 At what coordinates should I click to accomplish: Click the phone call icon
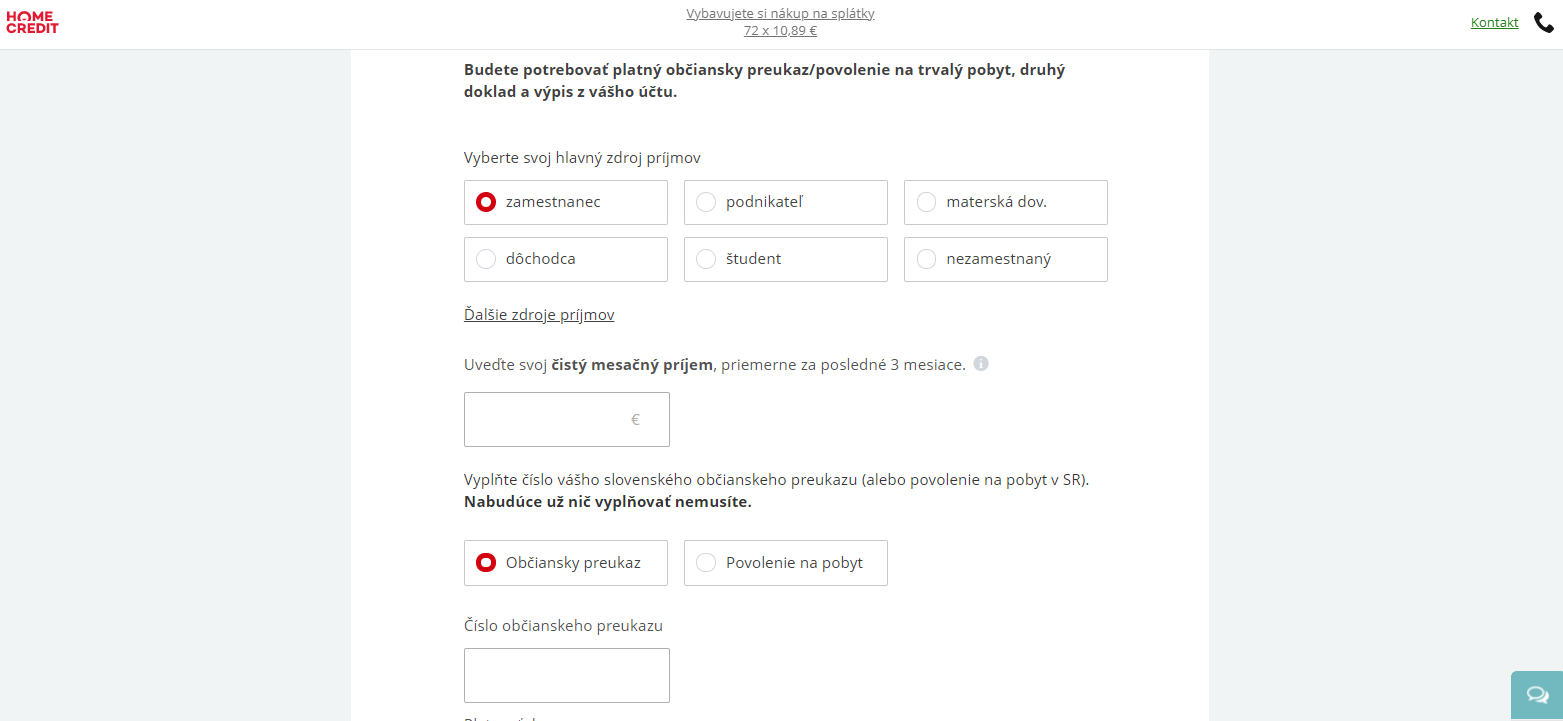coord(1543,22)
